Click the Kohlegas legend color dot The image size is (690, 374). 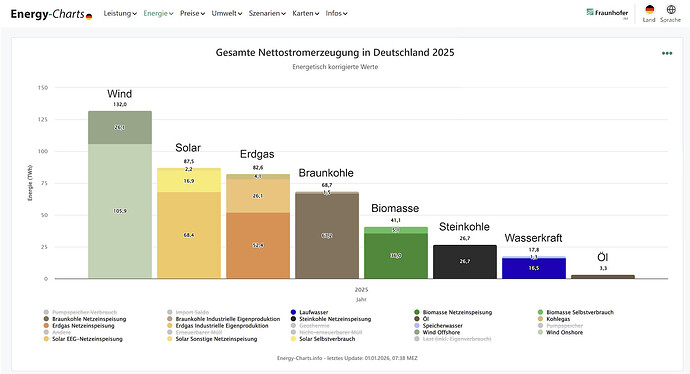coord(540,319)
